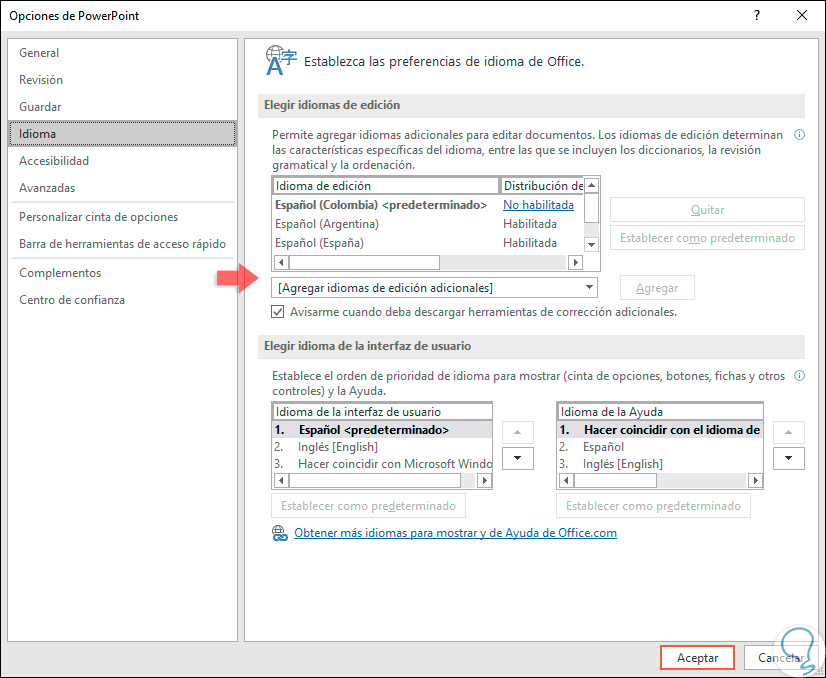Select Inglés [English] in interface language list
Viewport: 826px width, 678px height.
point(382,447)
